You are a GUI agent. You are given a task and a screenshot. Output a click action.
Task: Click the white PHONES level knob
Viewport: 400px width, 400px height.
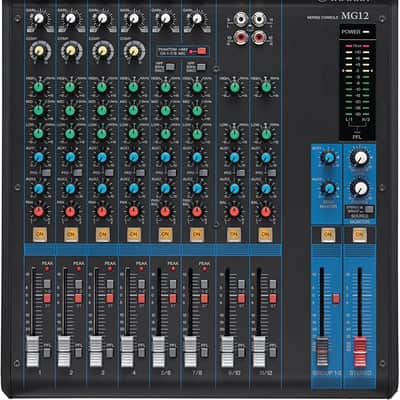359,188
